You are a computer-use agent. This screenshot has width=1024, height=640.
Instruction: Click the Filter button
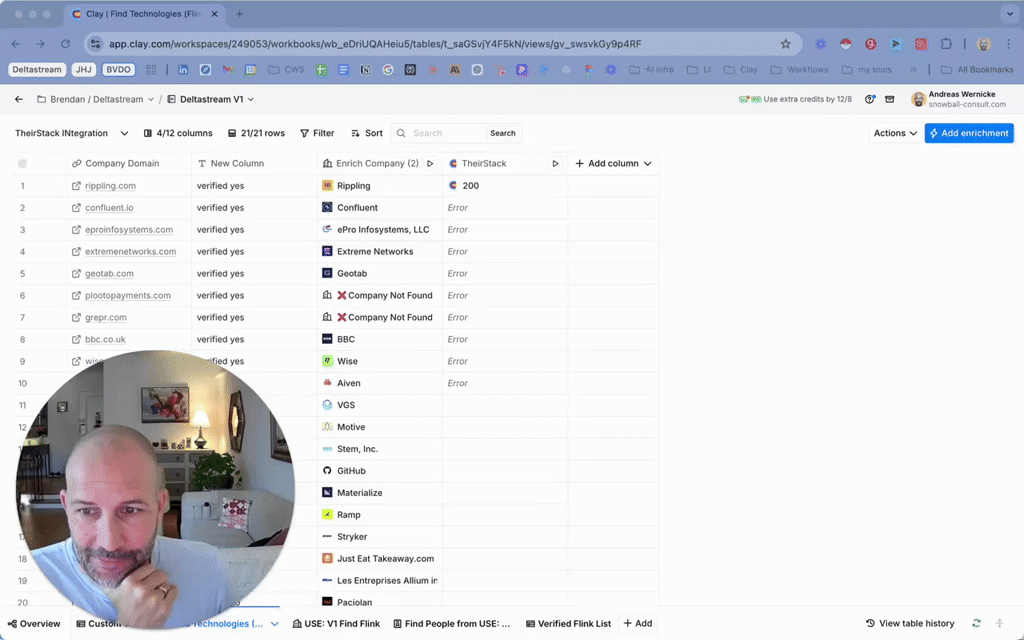click(x=316, y=133)
